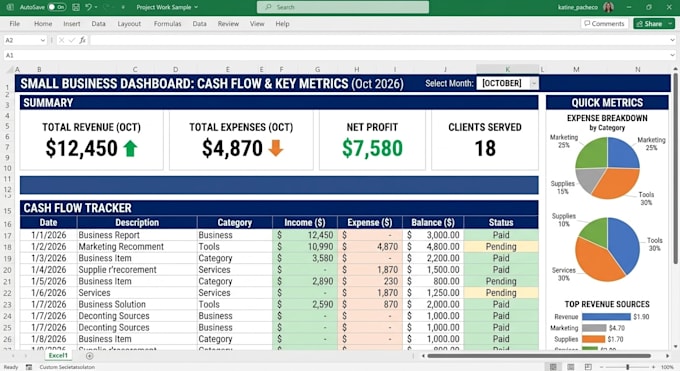
Task: Open the Help ribbon tab
Action: [282, 24]
